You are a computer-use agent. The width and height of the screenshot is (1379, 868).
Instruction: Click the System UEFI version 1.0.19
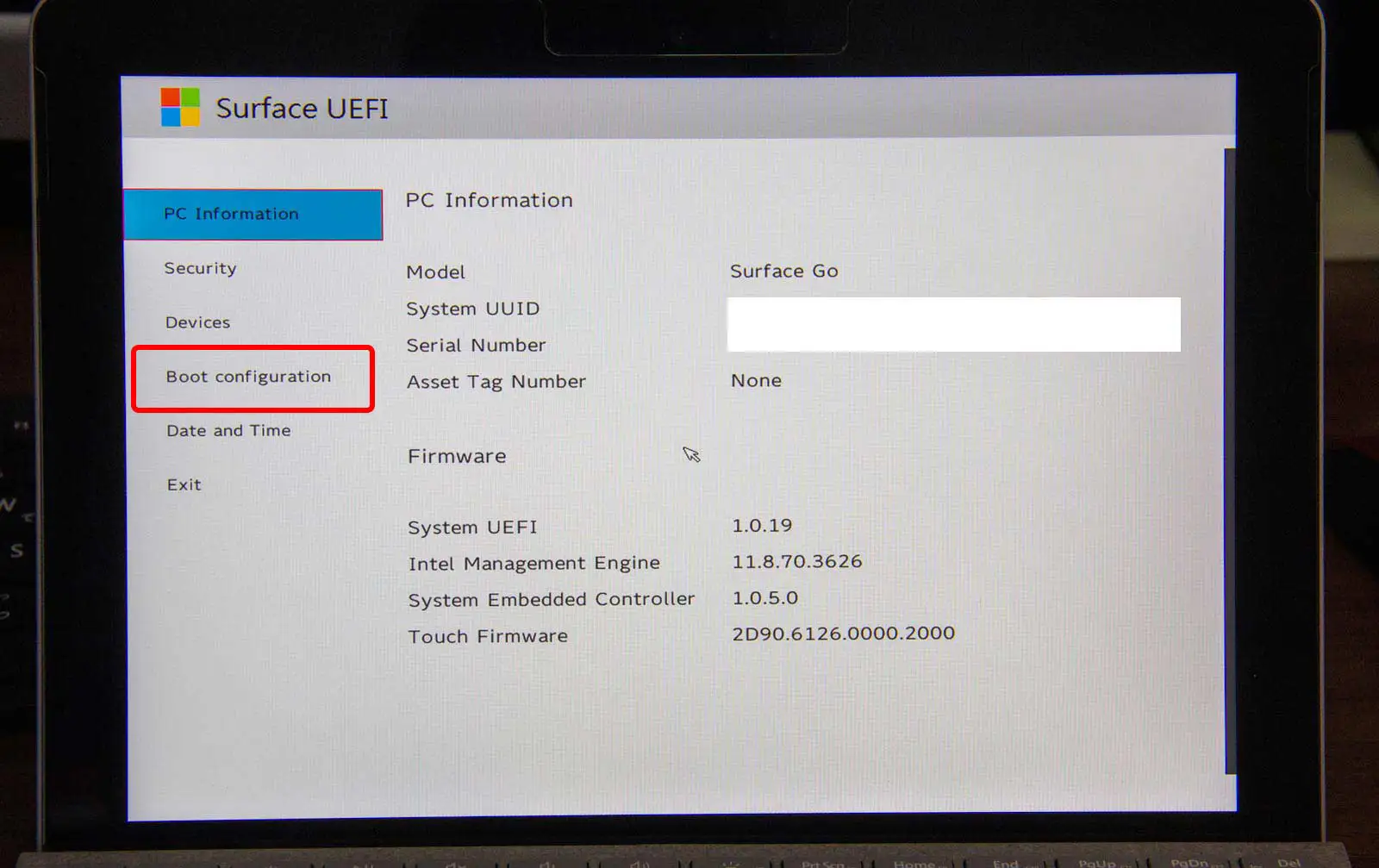762,525
